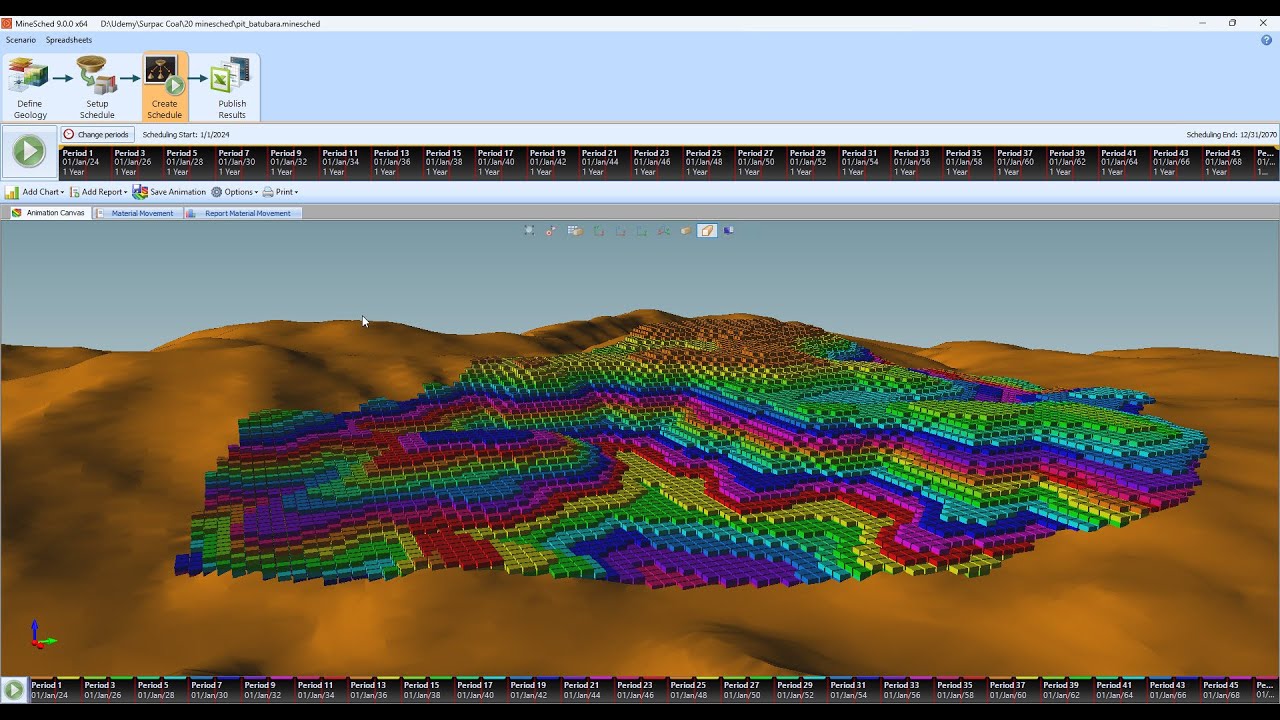Click the blue cube icon in canvas toolbar
This screenshot has height=720, width=1280.
[x=729, y=231]
